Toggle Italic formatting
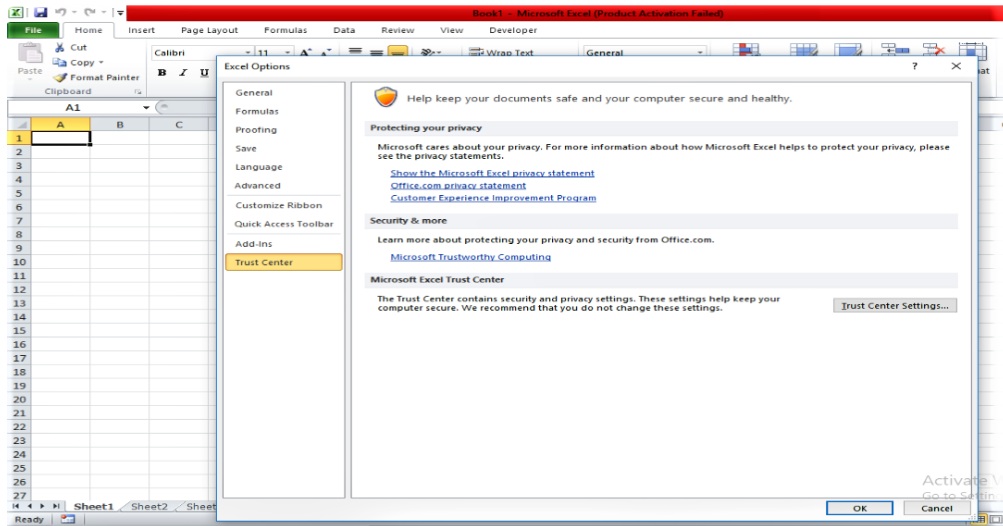The image size is (1003, 526). click(183, 73)
